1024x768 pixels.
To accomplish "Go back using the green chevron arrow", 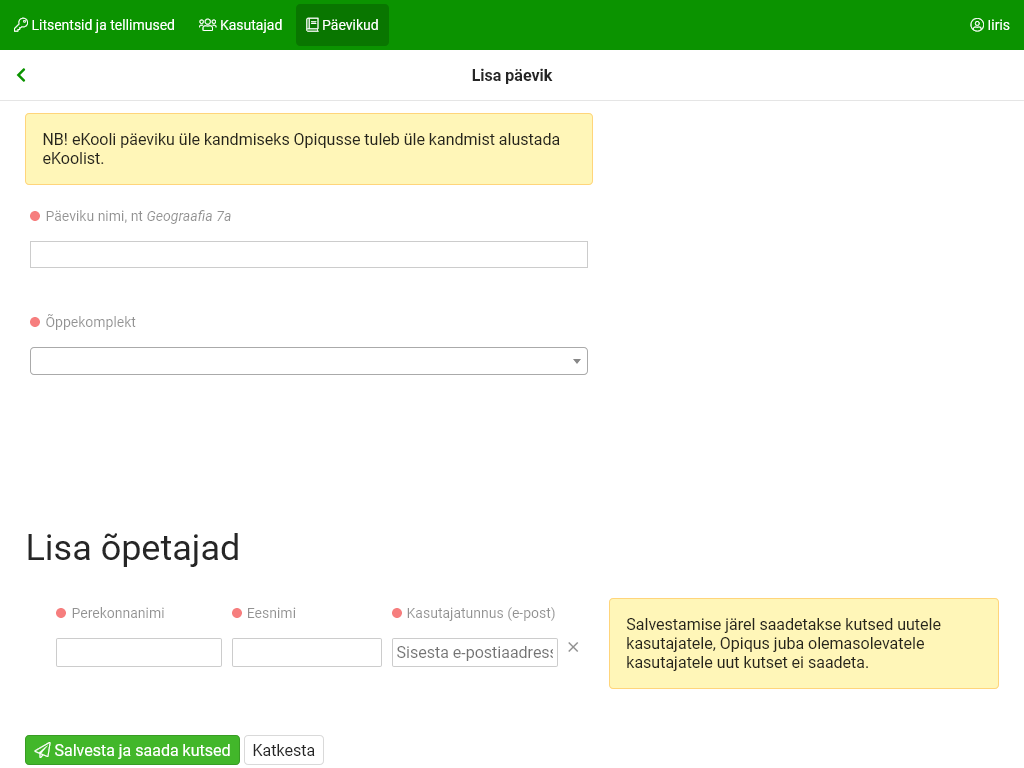I will point(21,75).
